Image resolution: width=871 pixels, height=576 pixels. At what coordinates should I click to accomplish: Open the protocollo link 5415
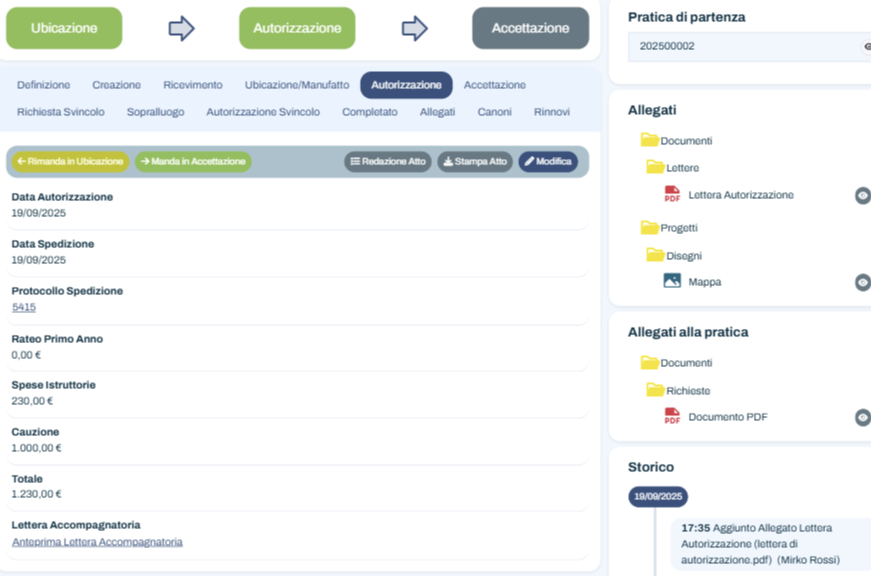(23, 307)
